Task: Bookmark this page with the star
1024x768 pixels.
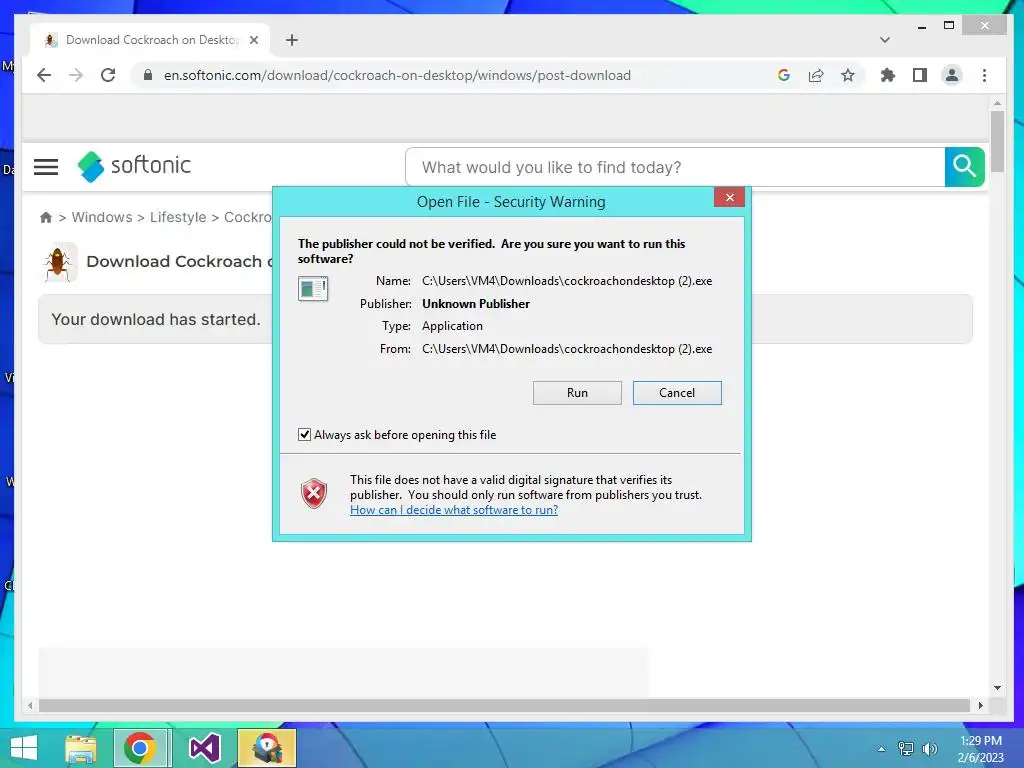Action: point(848,75)
